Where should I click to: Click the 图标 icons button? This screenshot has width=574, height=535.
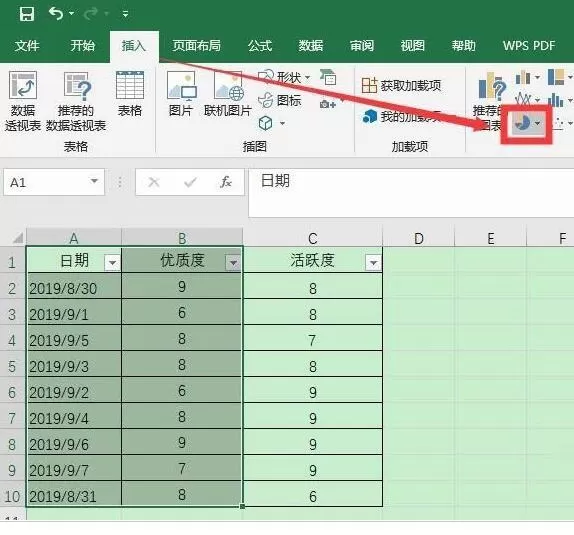pos(279,100)
